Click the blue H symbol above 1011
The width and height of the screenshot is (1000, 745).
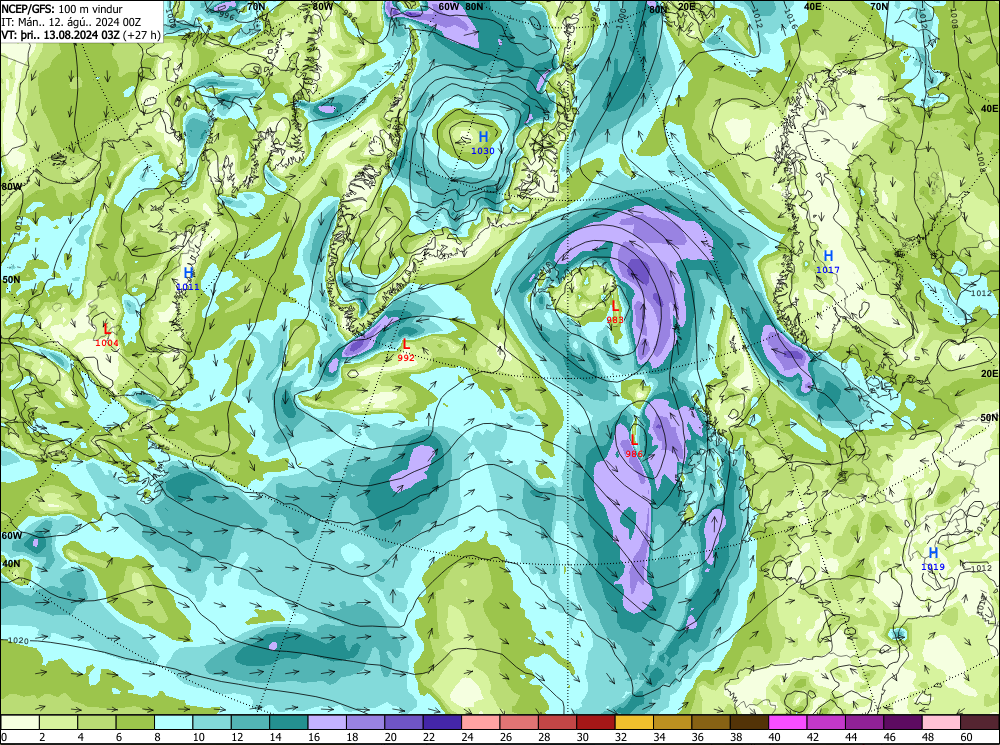188,273
